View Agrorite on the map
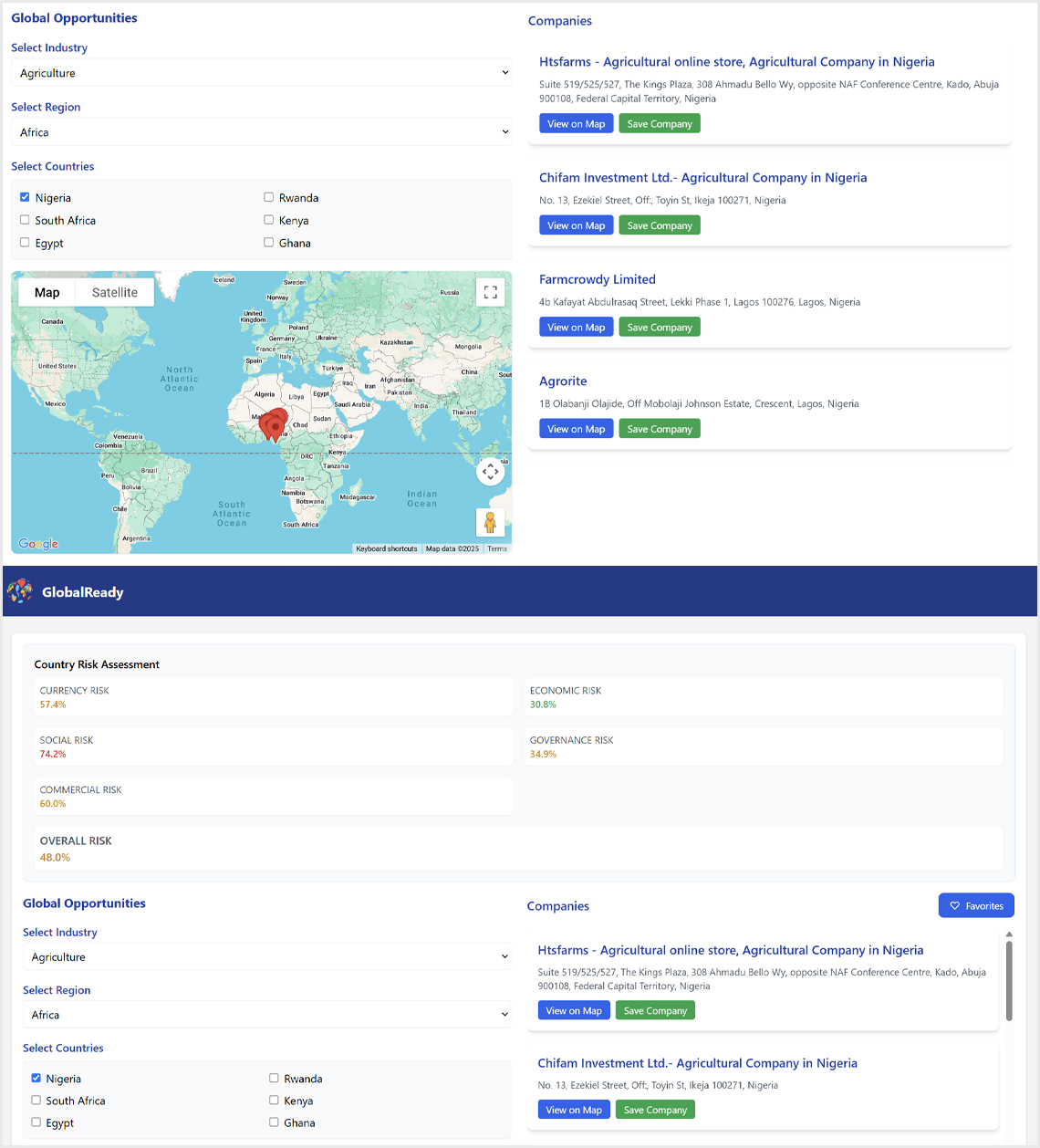This screenshot has height=1148, width=1040. 576,429
